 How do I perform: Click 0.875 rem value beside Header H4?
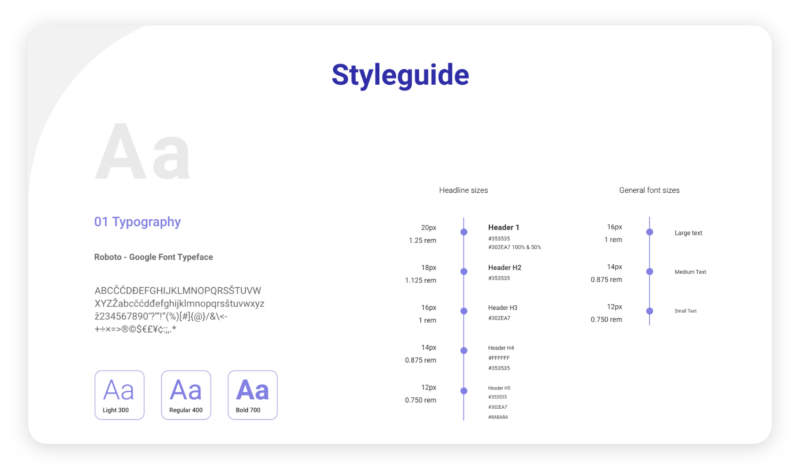420,360
